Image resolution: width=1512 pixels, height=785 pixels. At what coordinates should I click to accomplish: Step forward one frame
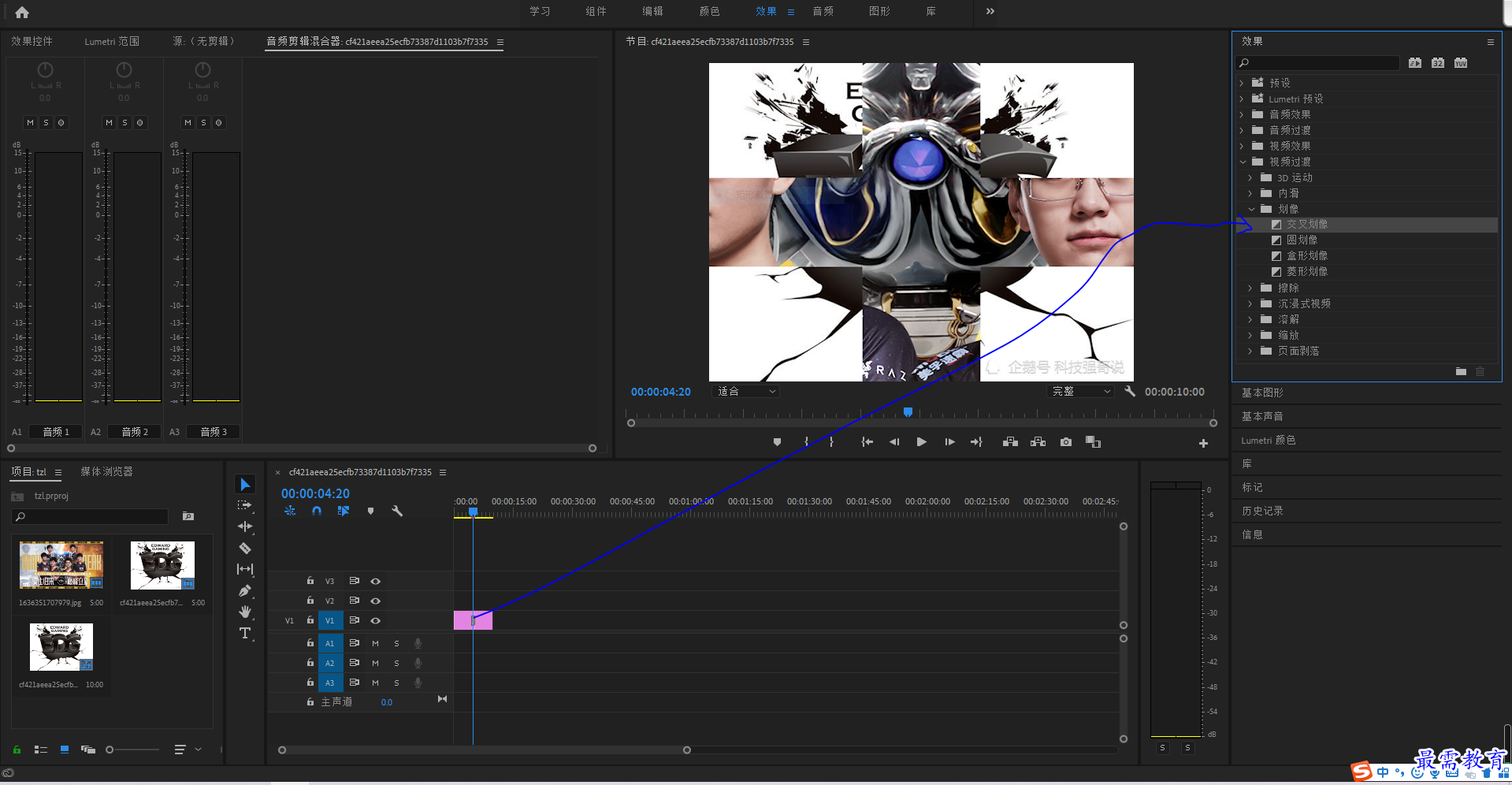tap(949, 442)
